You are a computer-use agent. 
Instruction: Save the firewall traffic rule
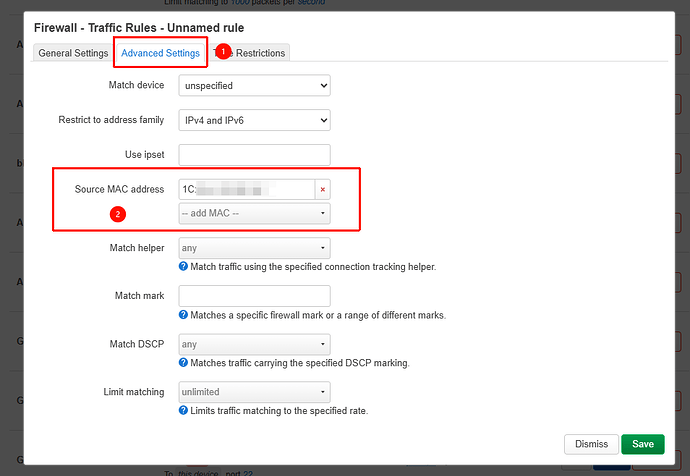click(642, 444)
